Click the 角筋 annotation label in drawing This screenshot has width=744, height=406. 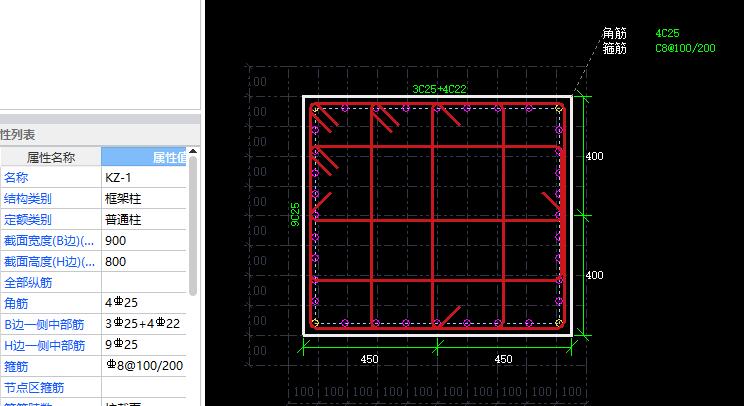coord(614,33)
